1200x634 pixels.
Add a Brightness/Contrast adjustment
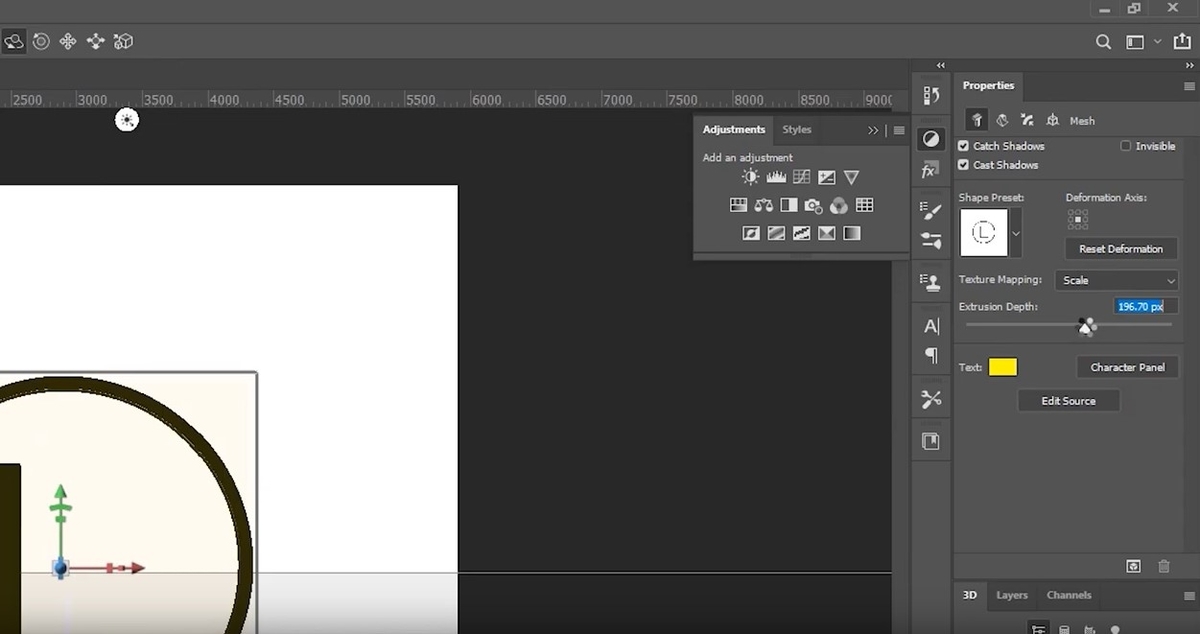[751, 177]
